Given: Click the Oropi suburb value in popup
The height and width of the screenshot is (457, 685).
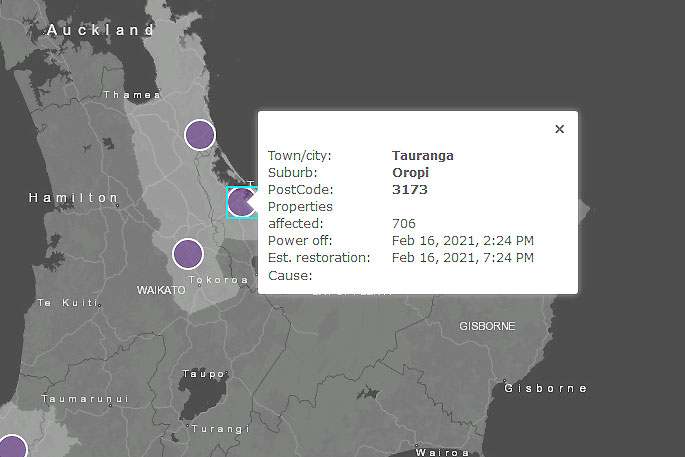Looking at the screenshot, I should click(x=410, y=172).
